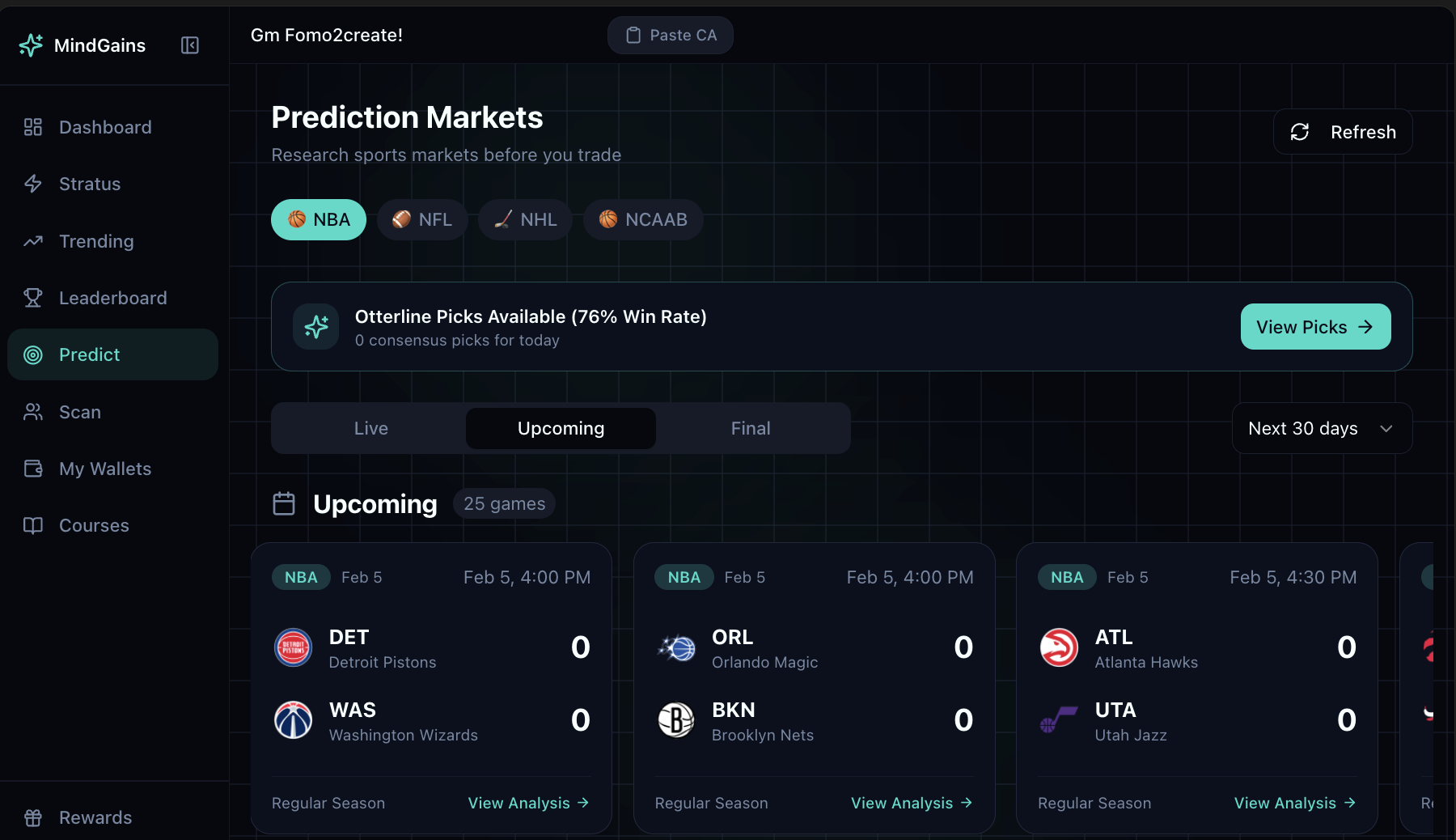Open the Courses book icon
This screenshot has width=1456, height=840.
tap(32, 525)
